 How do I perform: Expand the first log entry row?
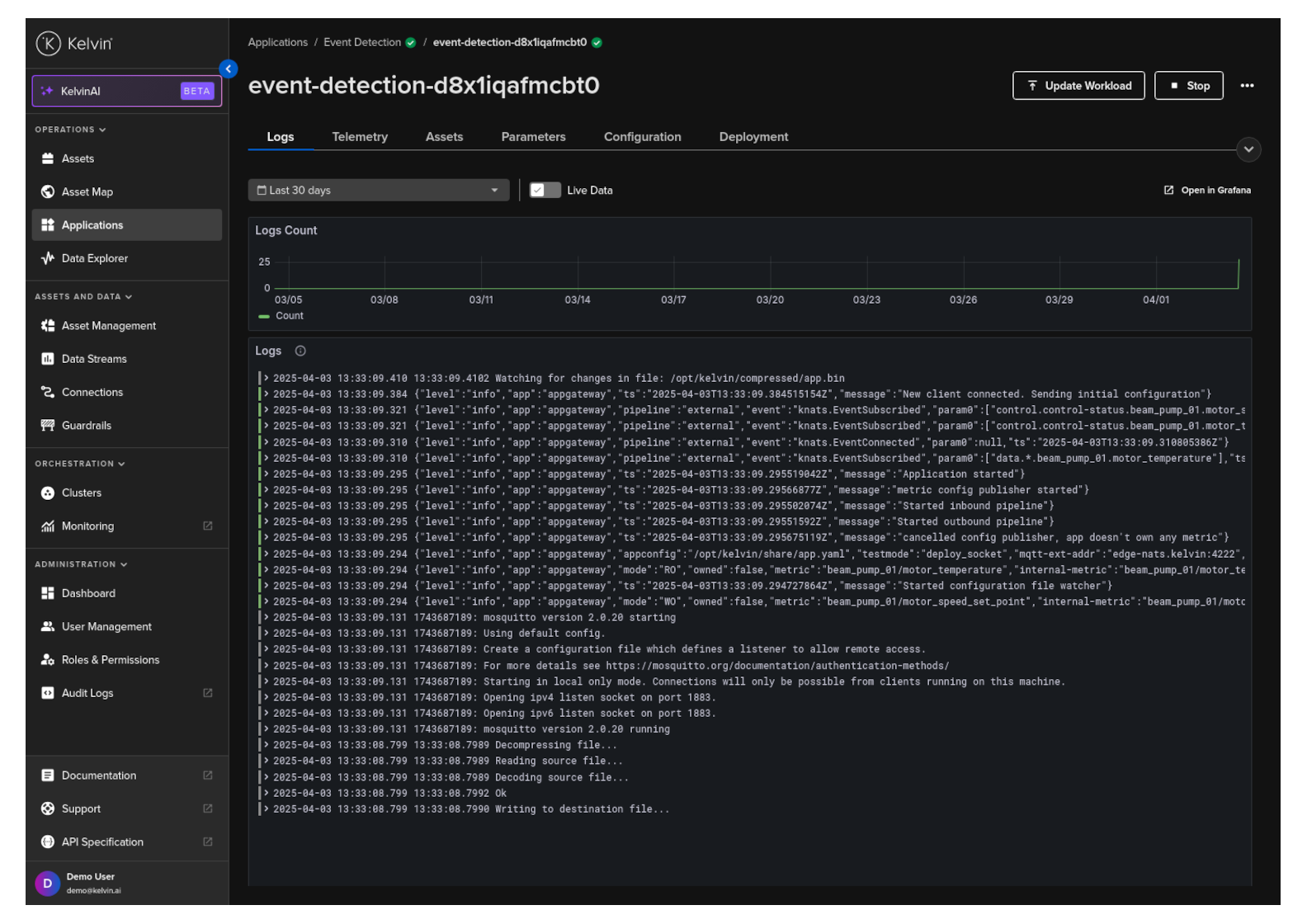267,379
